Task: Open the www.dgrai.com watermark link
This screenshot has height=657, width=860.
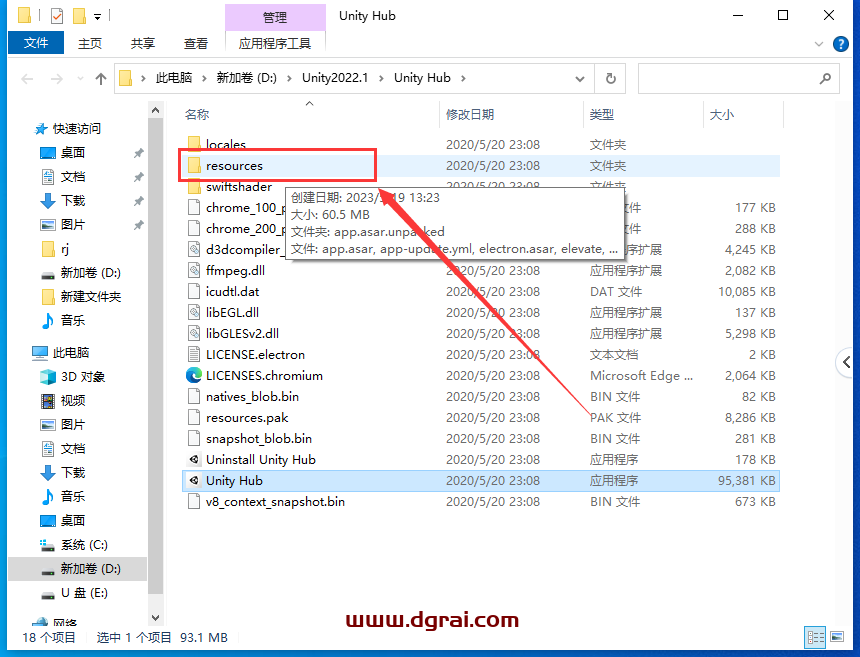Action: [432, 620]
